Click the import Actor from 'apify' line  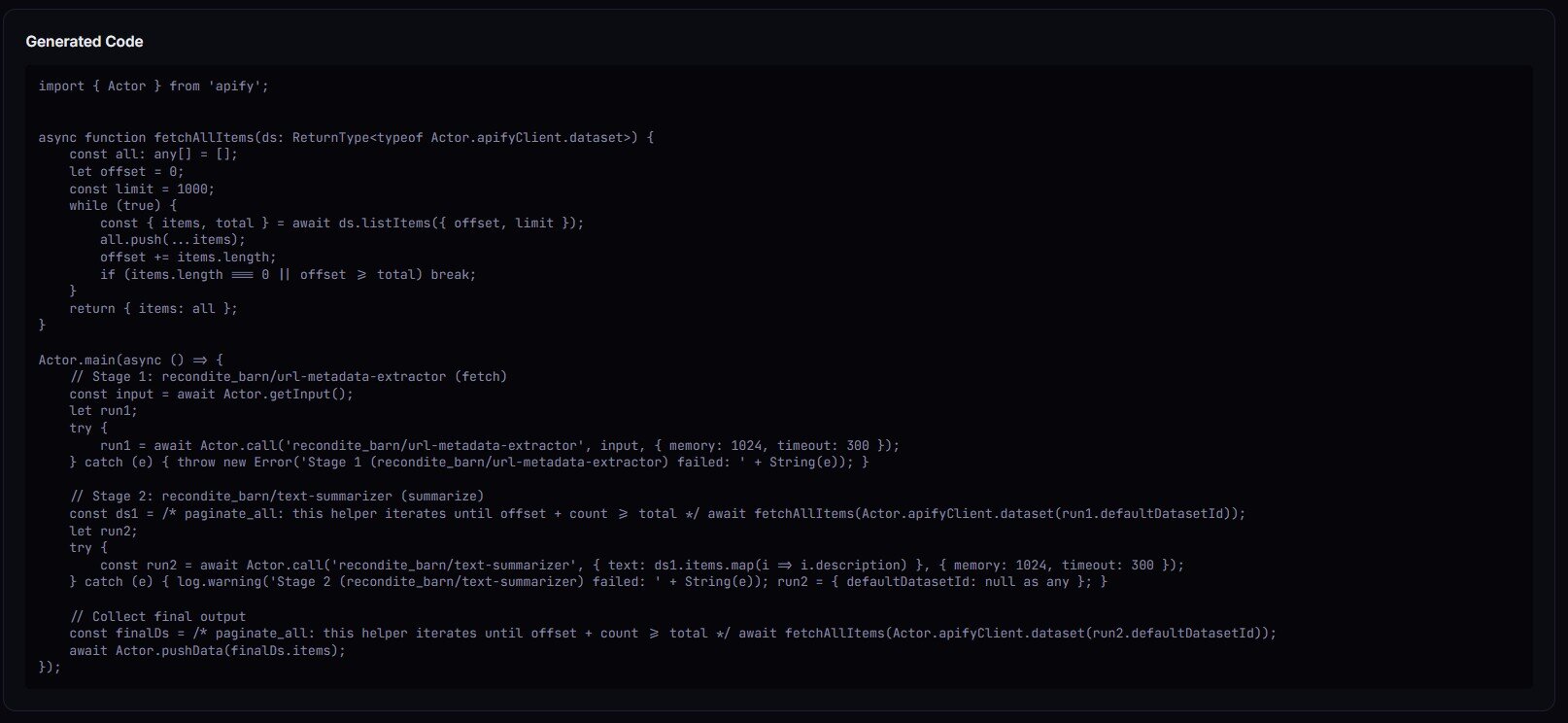(x=153, y=86)
